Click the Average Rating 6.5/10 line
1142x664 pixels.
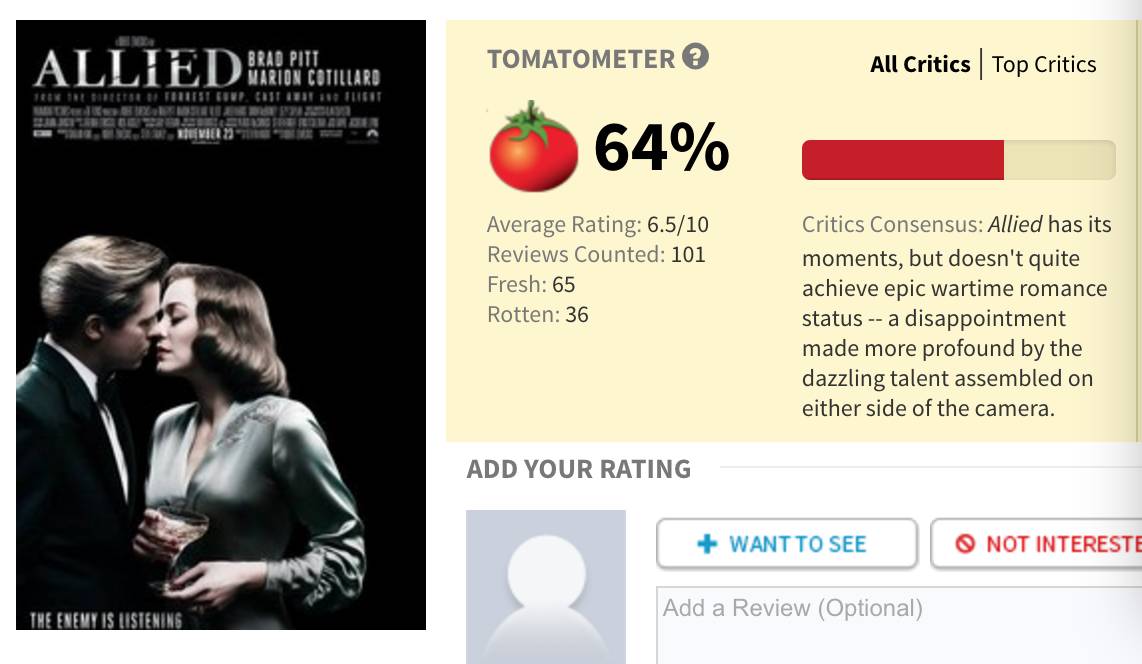[x=597, y=224]
